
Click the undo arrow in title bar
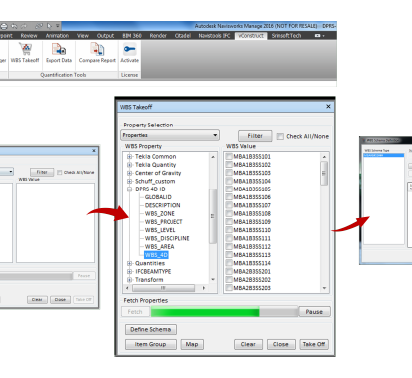tap(14, 26)
